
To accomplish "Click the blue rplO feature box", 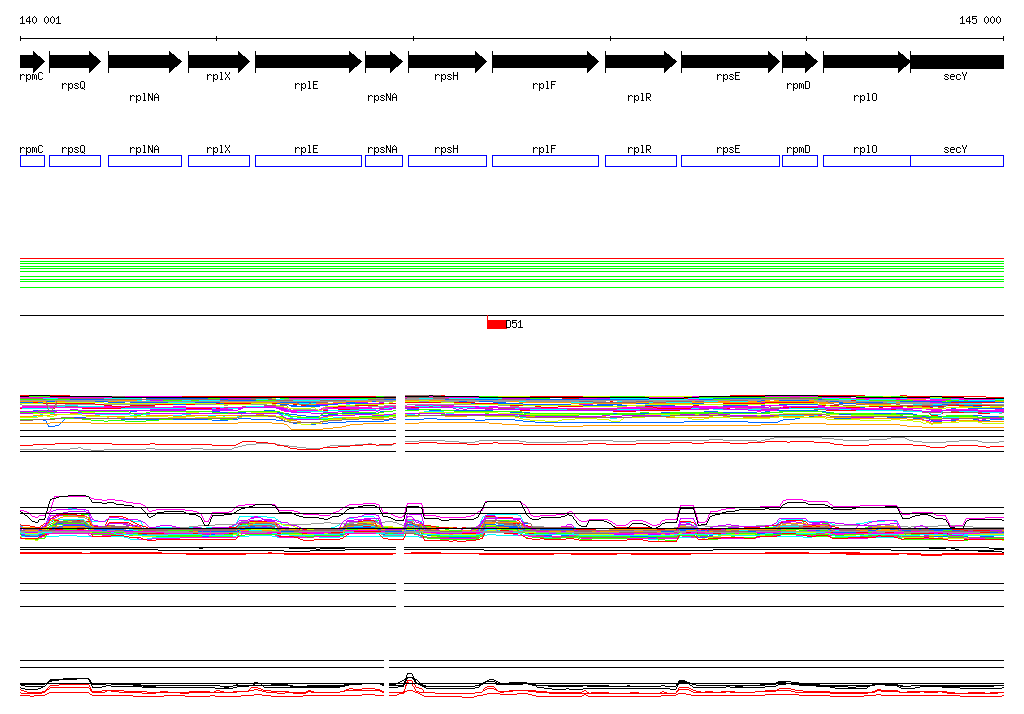I will 867,161.
